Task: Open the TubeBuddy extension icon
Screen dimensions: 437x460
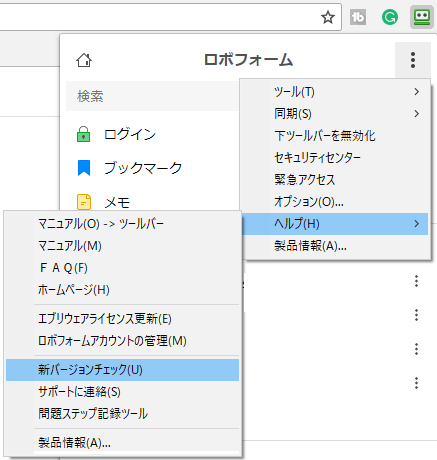Action: click(x=358, y=17)
